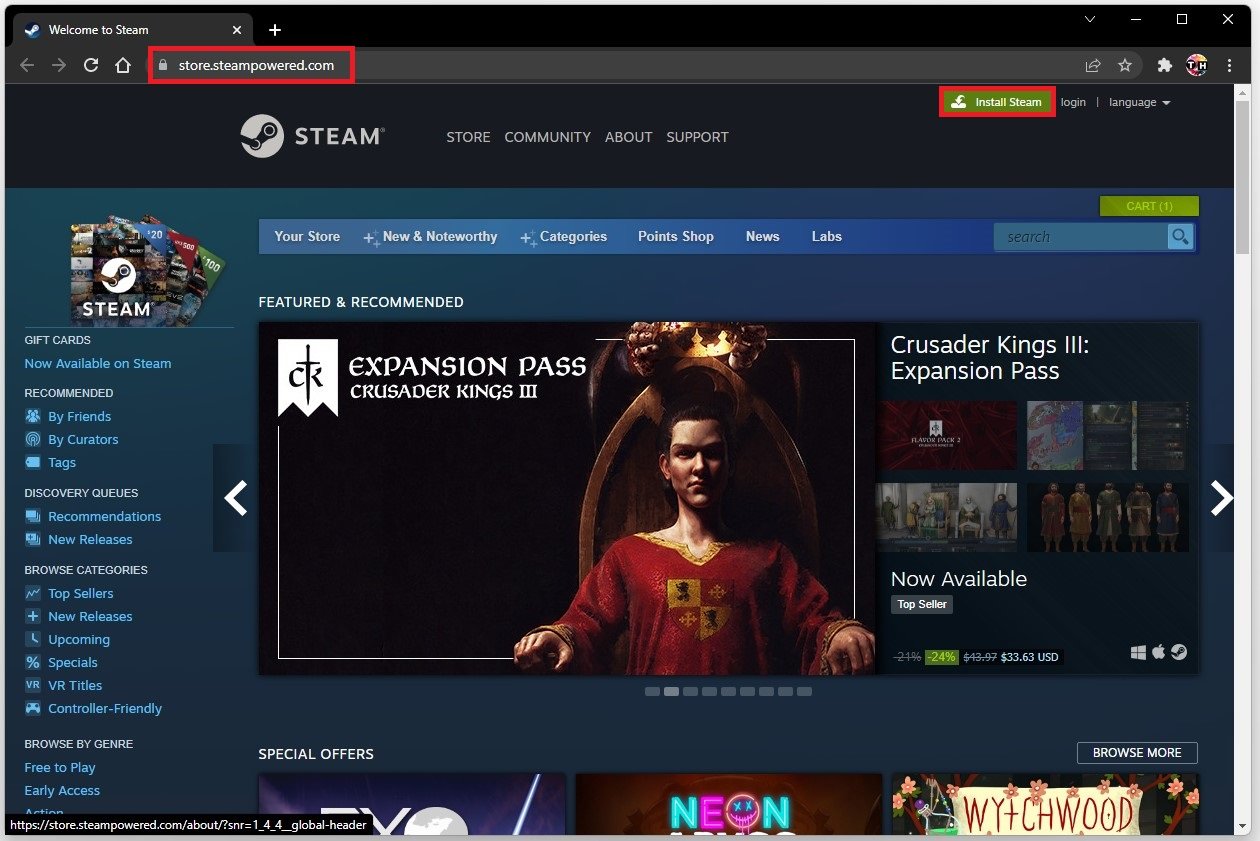This screenshot has width=1260, height=841.
Task: Click the share page icon in address bar
Action: [x=1093, y=65]
